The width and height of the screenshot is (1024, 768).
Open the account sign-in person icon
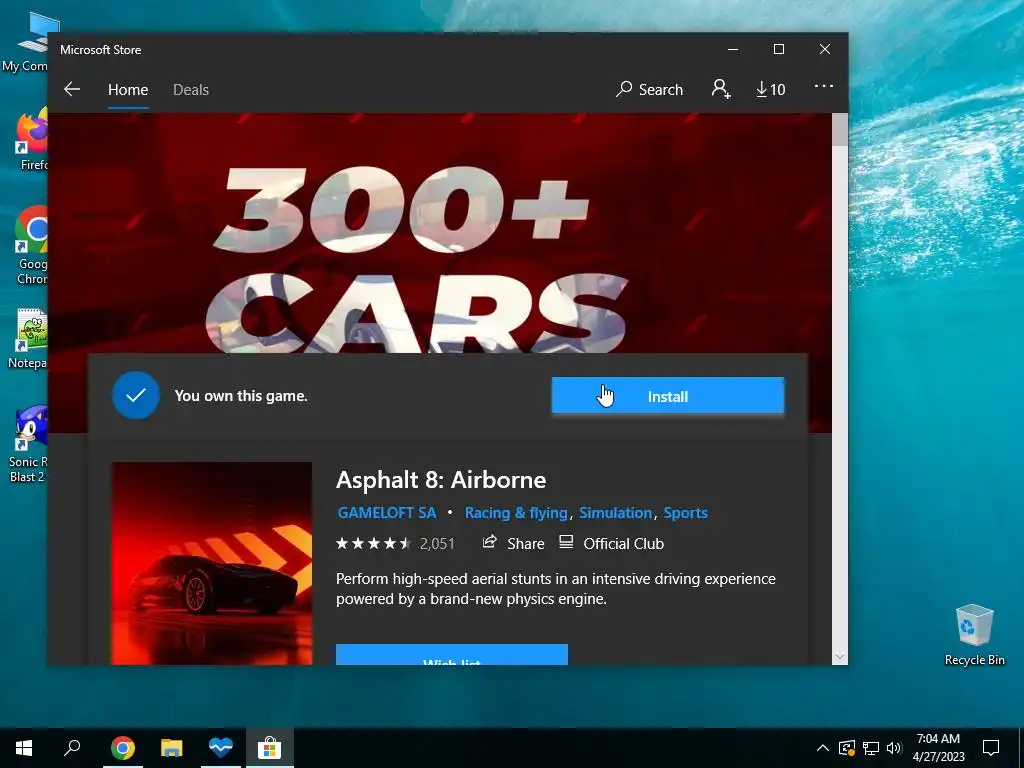tap(721, 89)
